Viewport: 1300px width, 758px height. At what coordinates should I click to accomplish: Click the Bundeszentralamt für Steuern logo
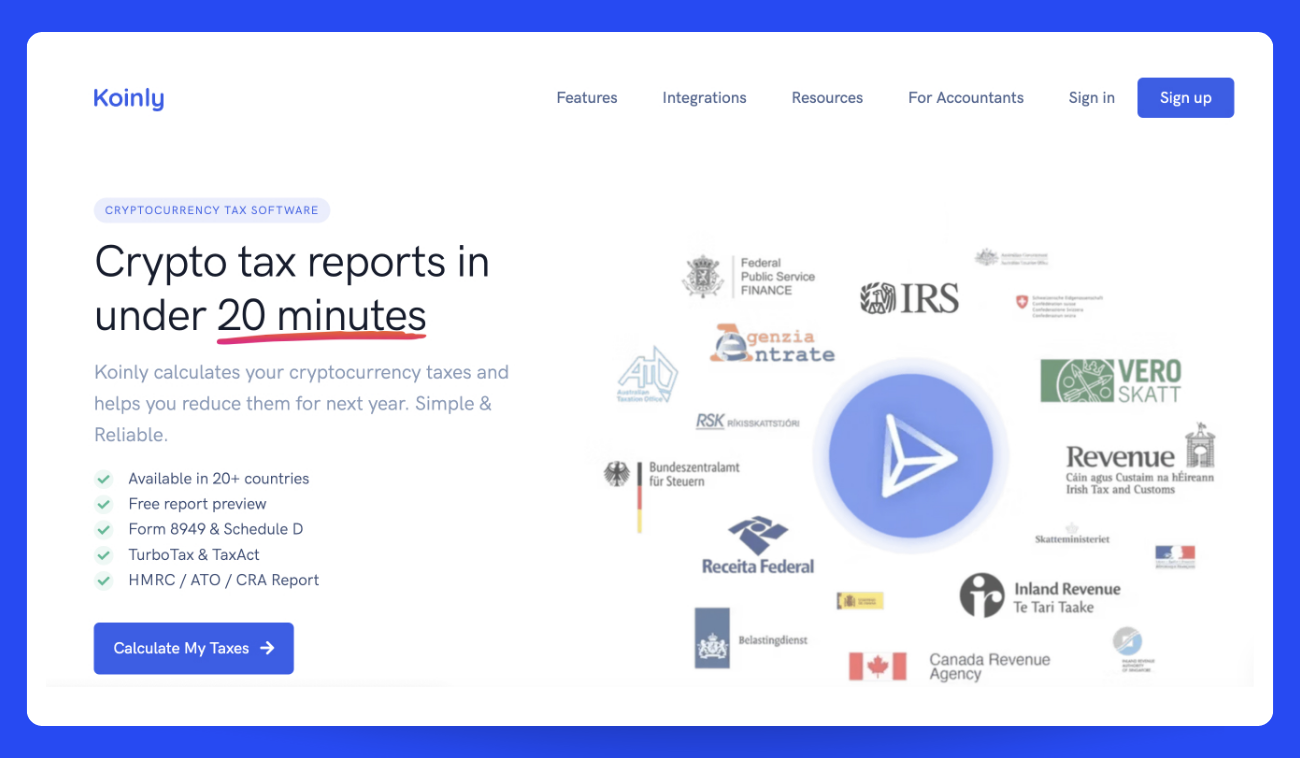672,496
